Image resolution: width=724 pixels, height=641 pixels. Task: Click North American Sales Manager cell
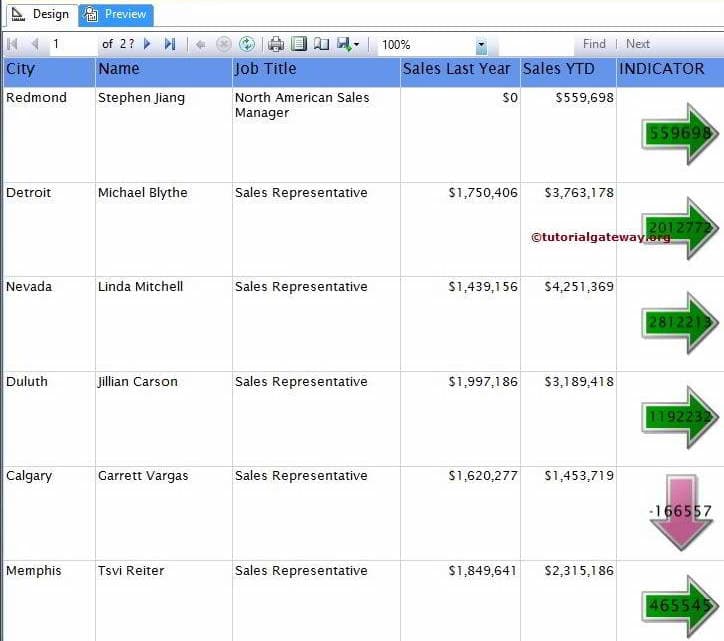click(316, 134)
